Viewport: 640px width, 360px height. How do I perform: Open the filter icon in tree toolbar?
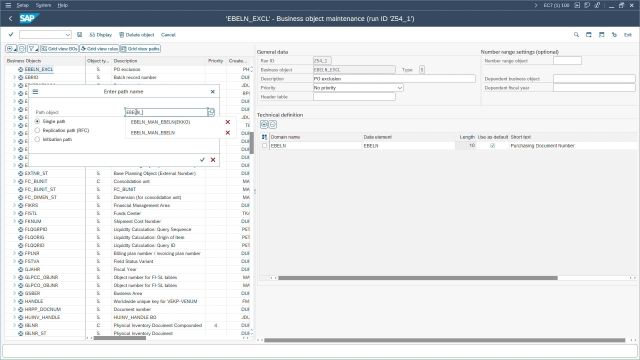point(33,49)
